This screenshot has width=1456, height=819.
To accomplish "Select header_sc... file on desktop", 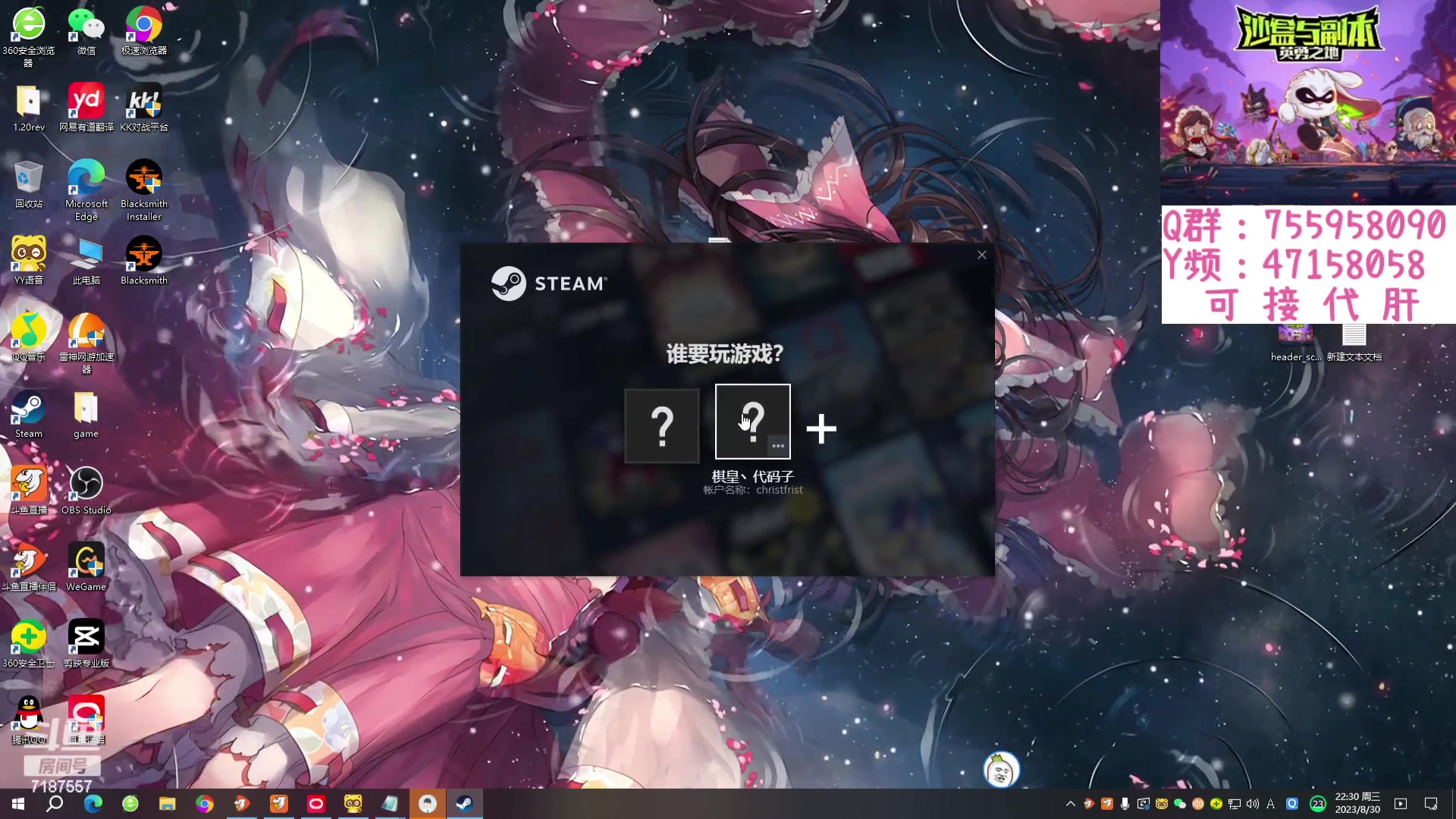I will click(1296, 344).
